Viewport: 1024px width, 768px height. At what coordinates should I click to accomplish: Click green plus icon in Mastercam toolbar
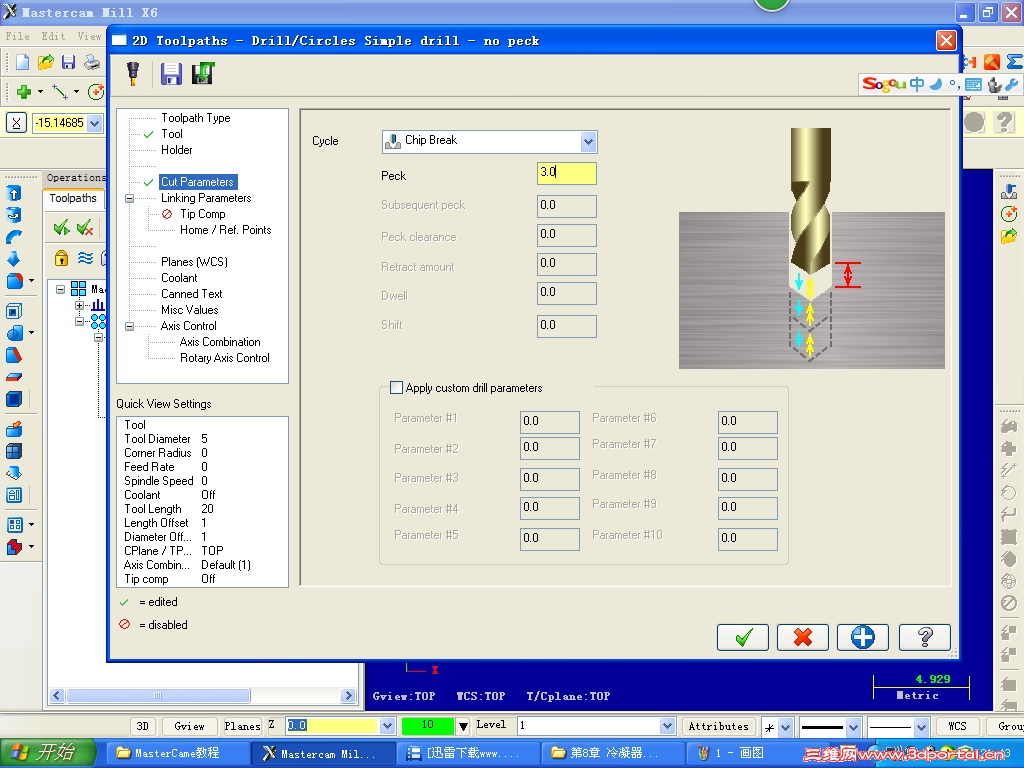click(x=24, y=91)
